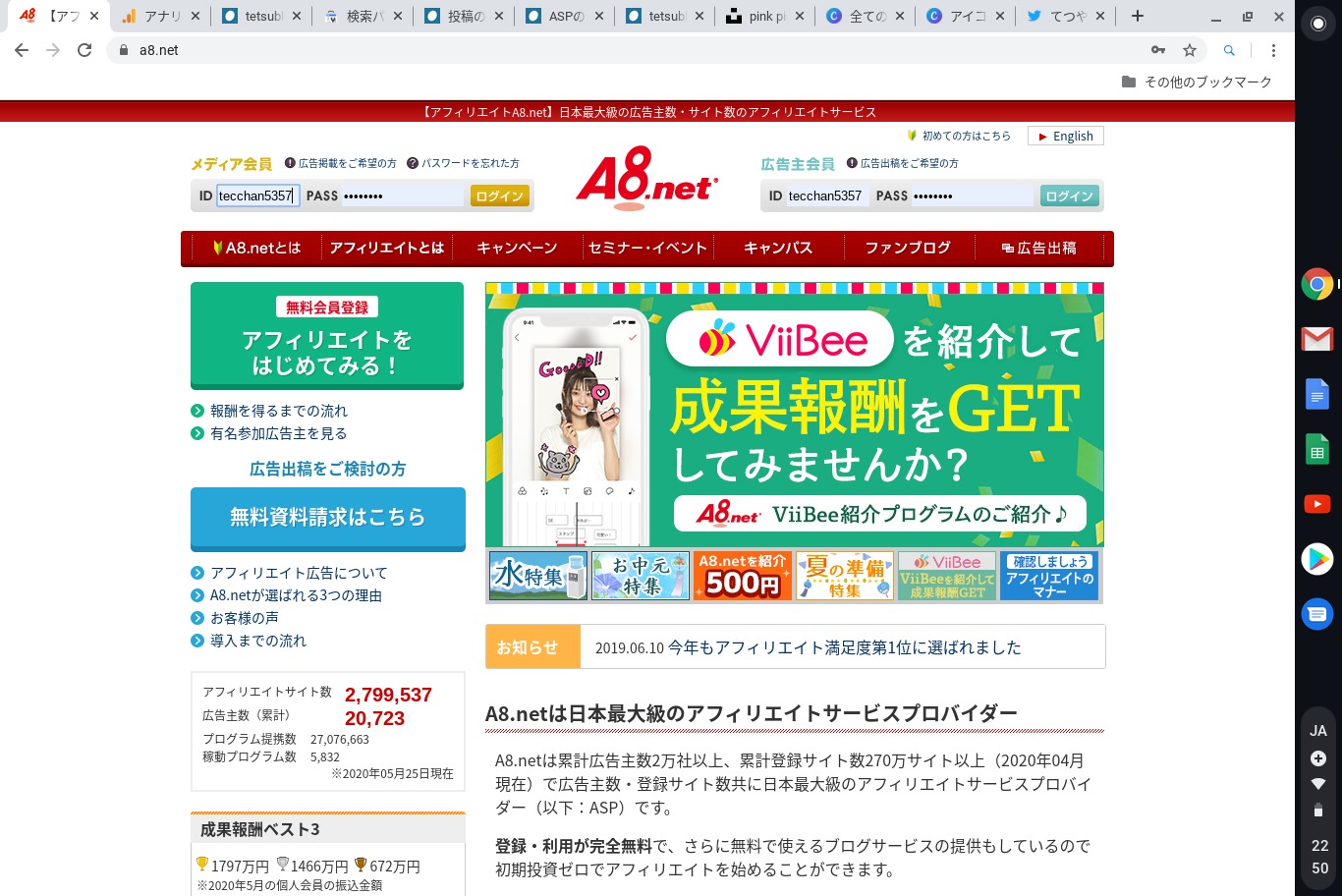Open 有名参加広告主を見る link
The width and height of the screenshot is (1342, 896).
click(x=279, y=433)
